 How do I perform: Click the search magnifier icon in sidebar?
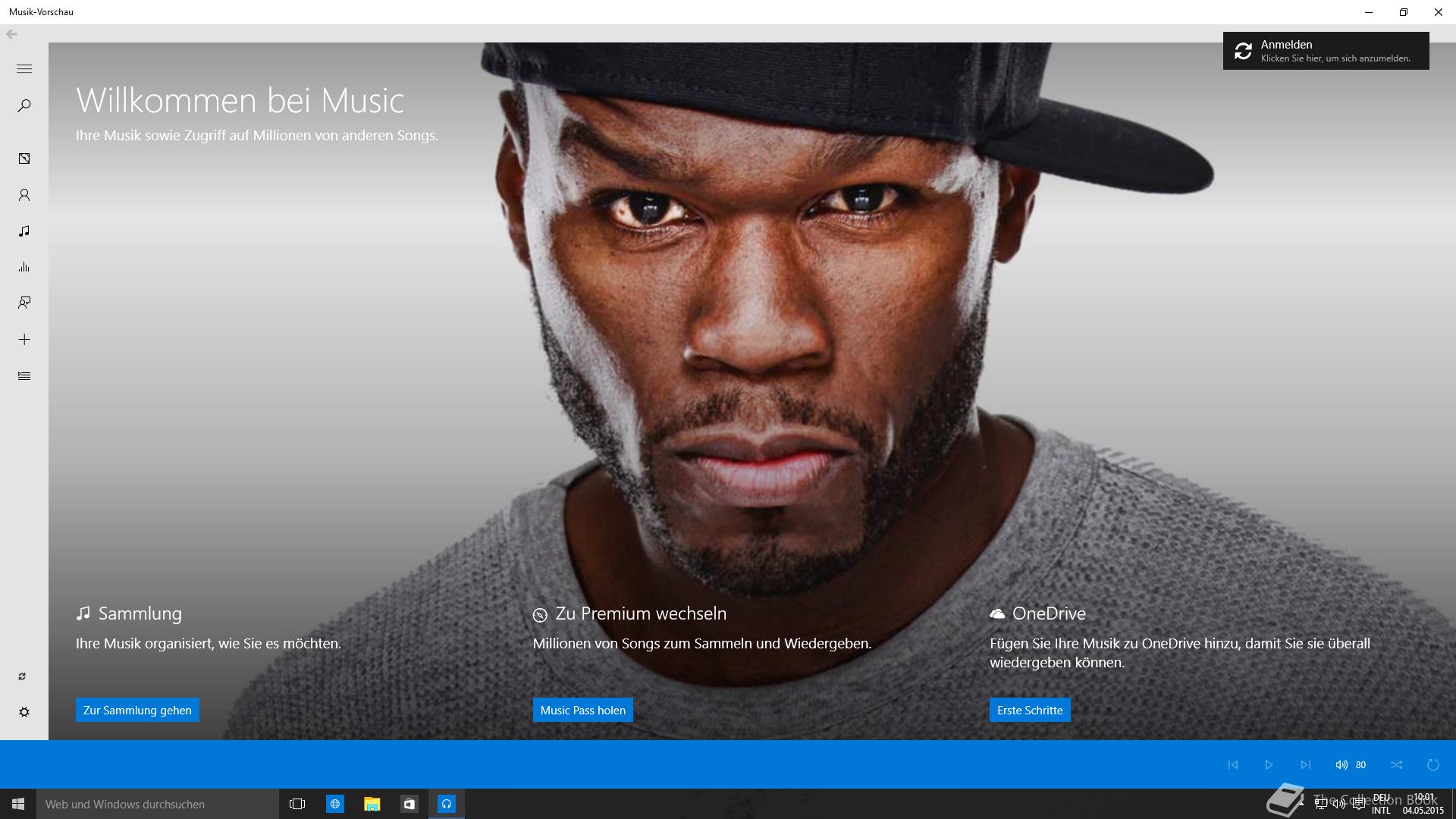[24, 105]
